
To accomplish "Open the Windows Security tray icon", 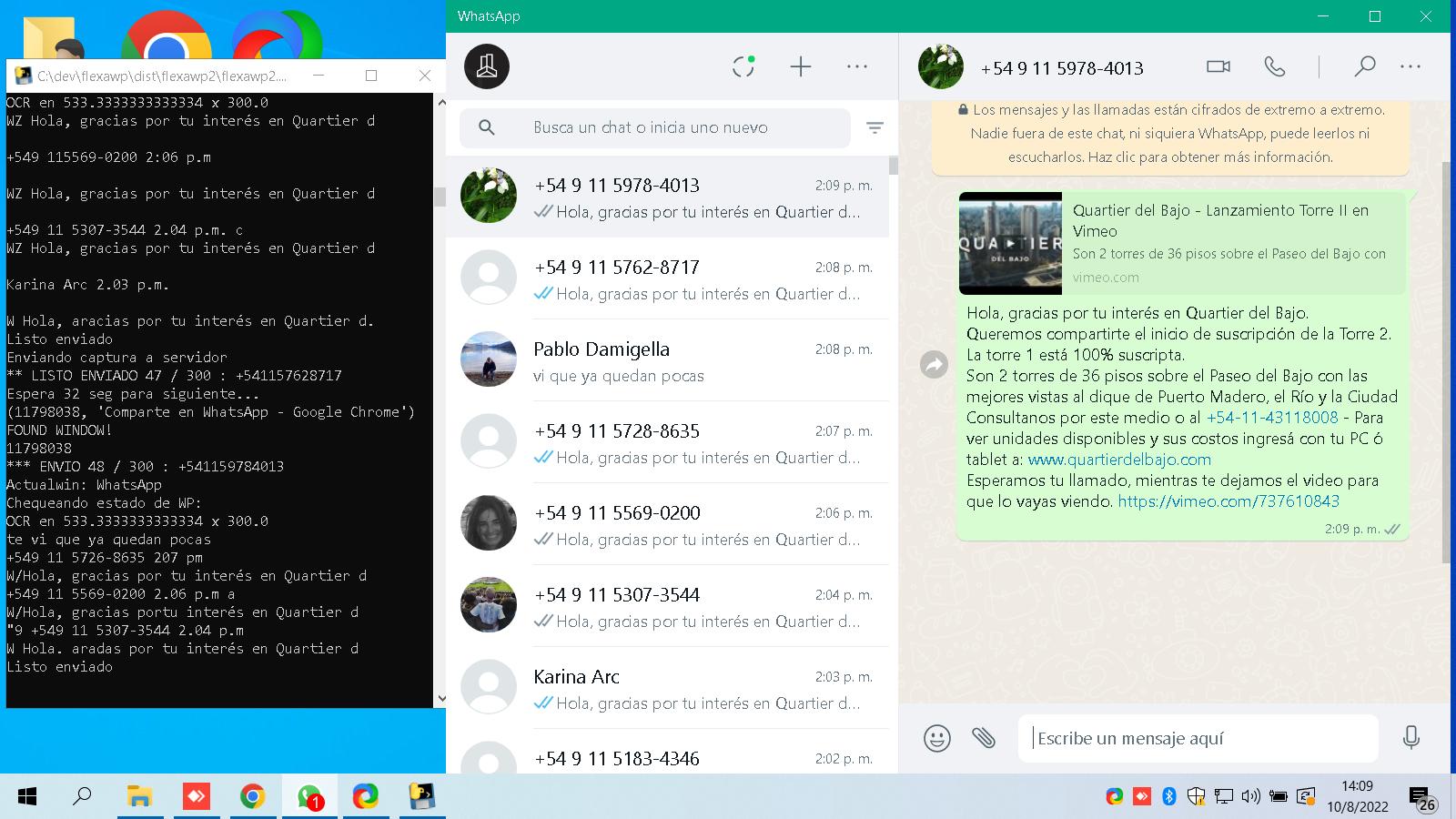I will [x=1197, y=797].
